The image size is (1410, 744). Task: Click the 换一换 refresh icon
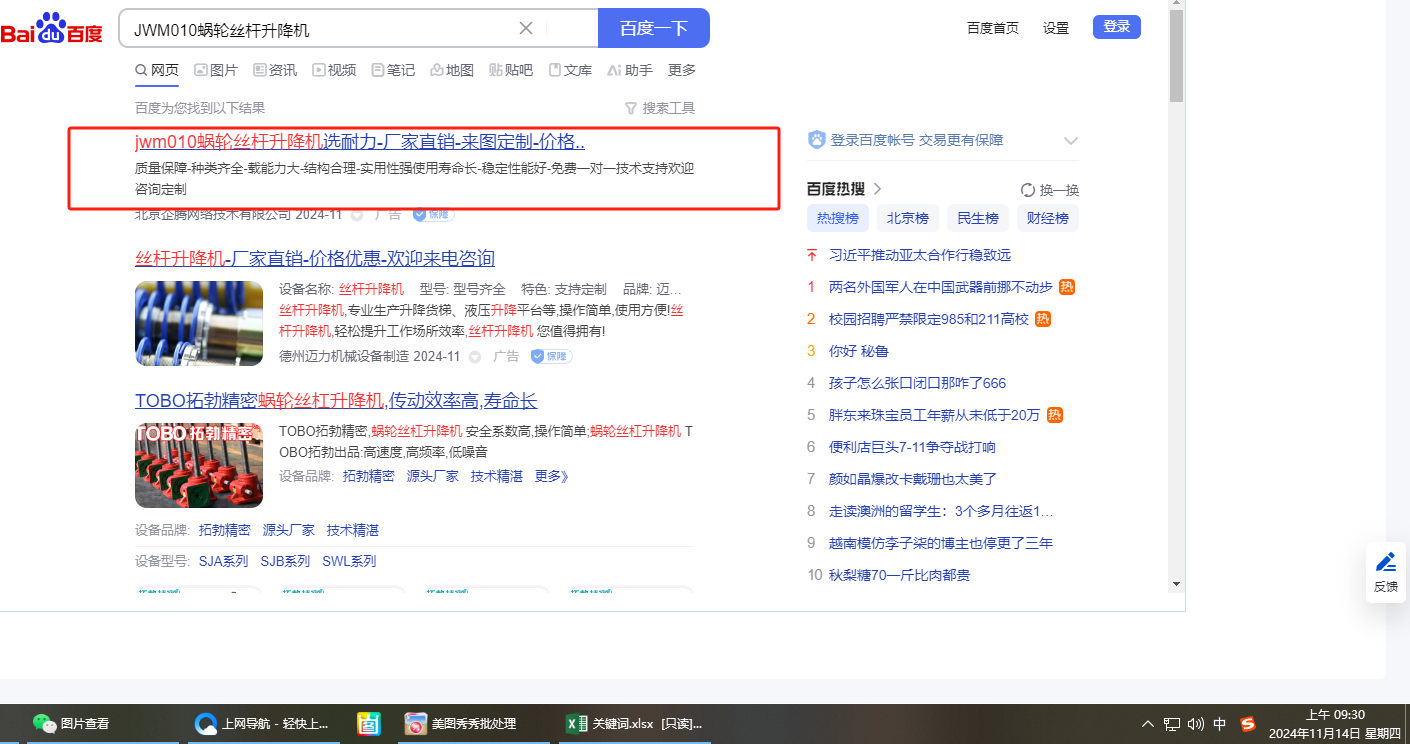[1027, 190]
